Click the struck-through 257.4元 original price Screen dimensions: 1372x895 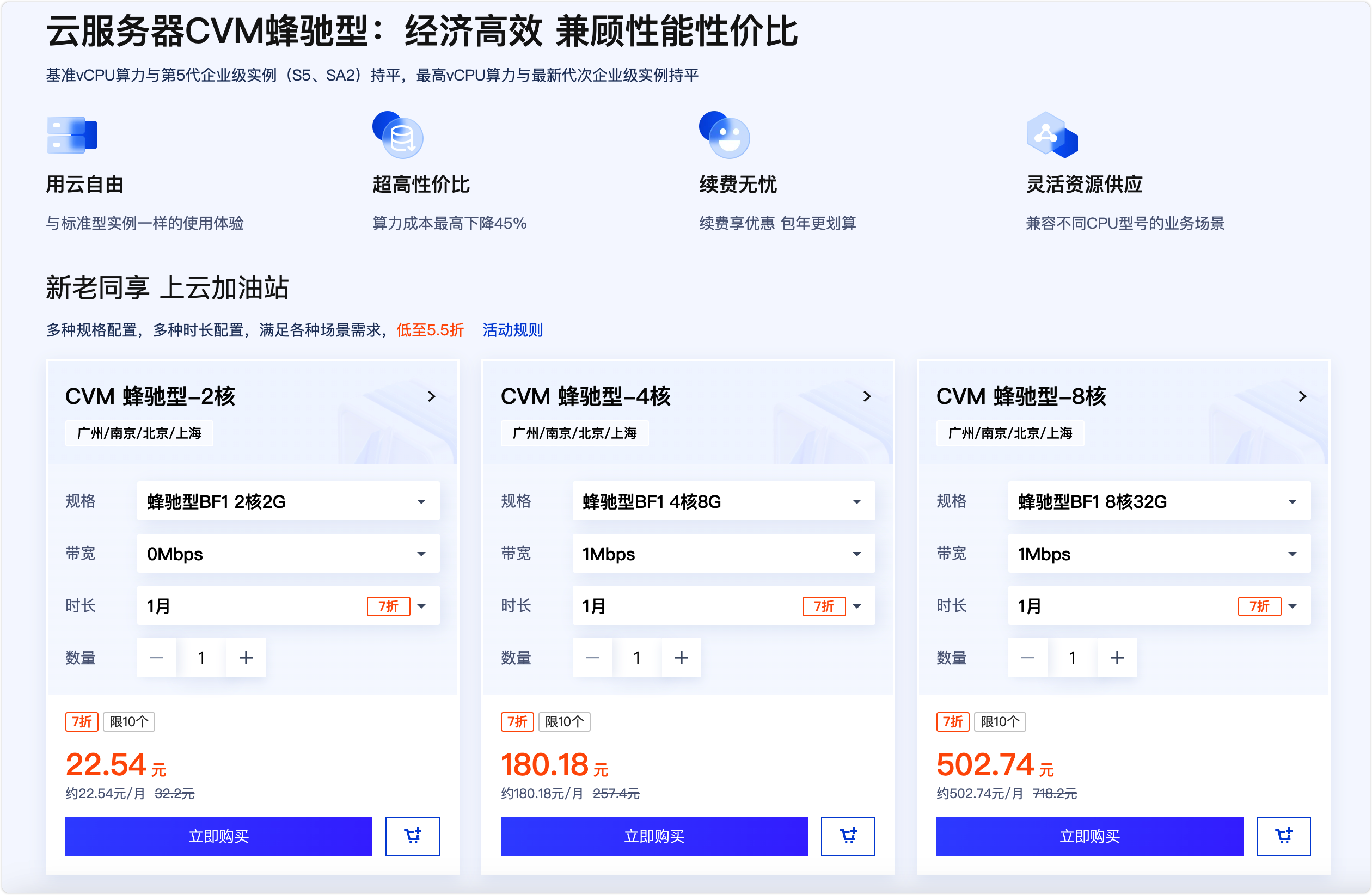[616, 794]
